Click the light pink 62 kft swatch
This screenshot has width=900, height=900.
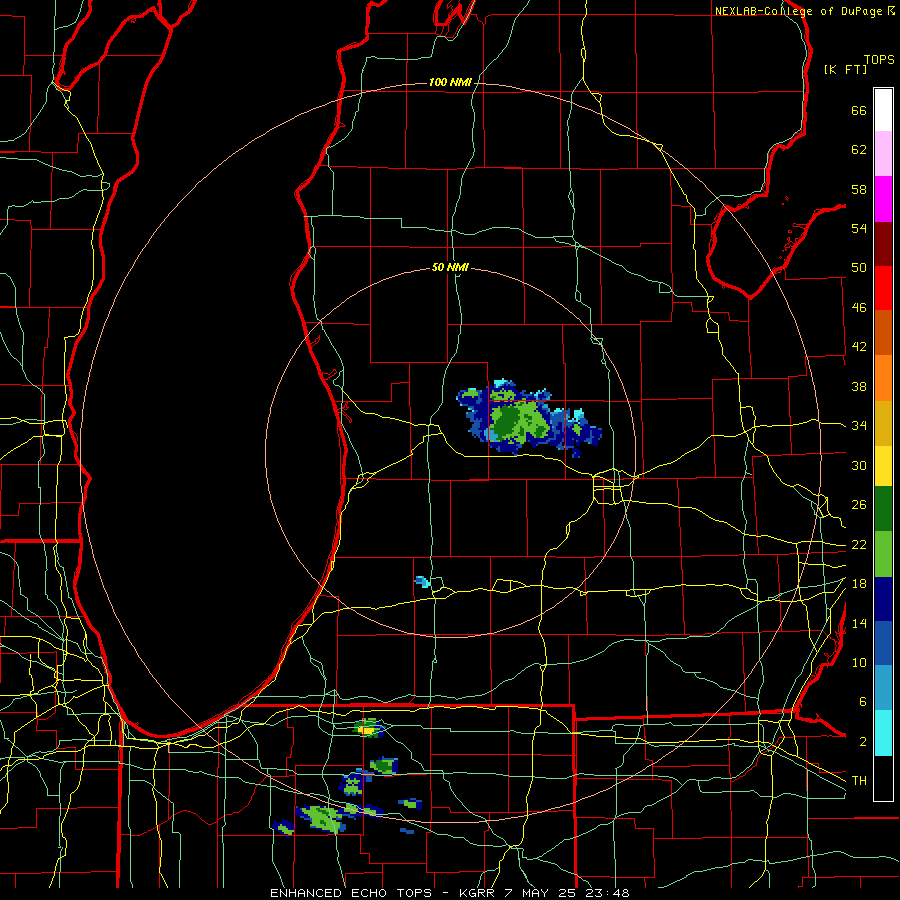pos(883,154)
